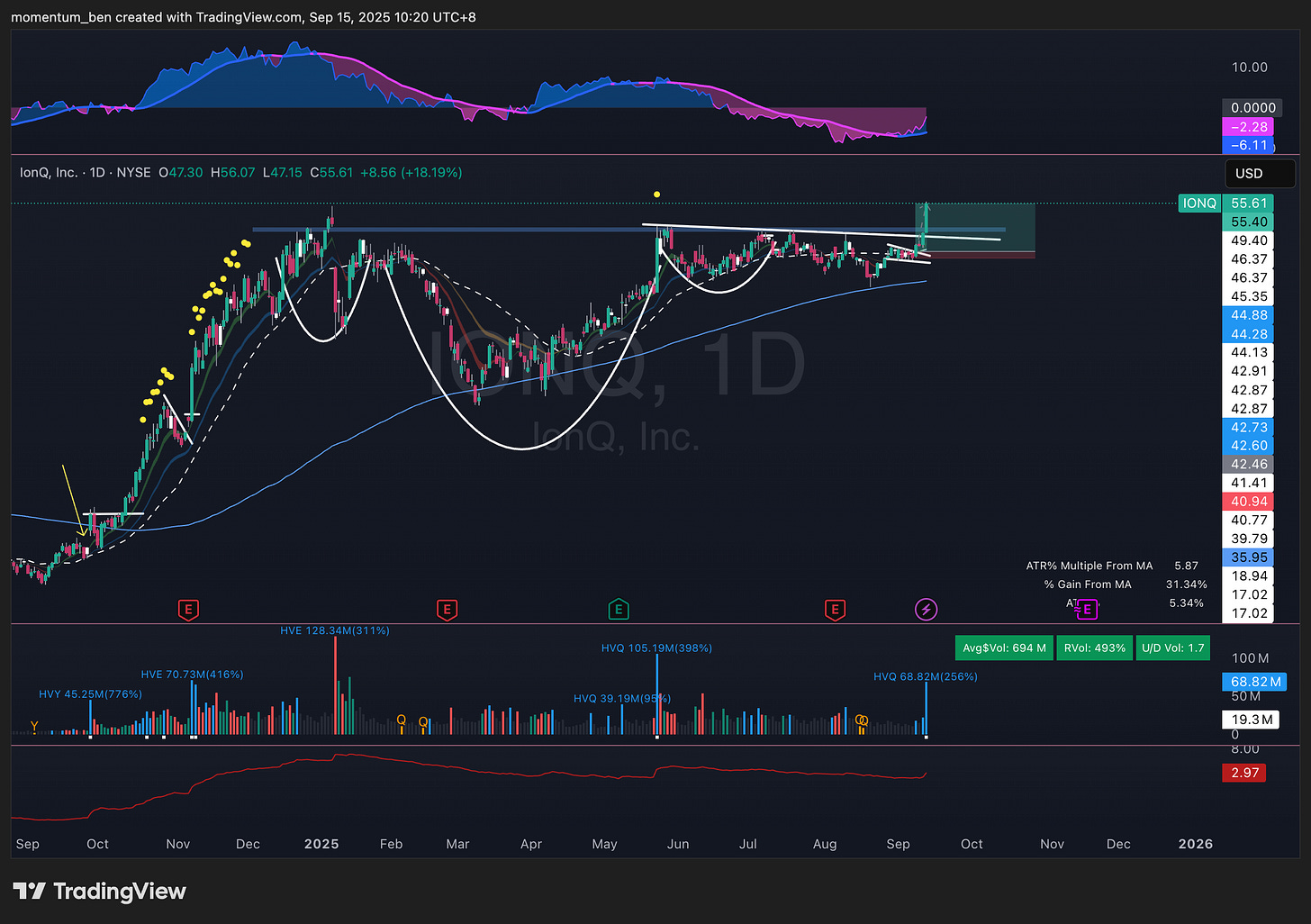This screenshot has width=1311, height=924.
Task: Click the +8.56 (+18.19%) change value
Action: click(x=411, y=172)
